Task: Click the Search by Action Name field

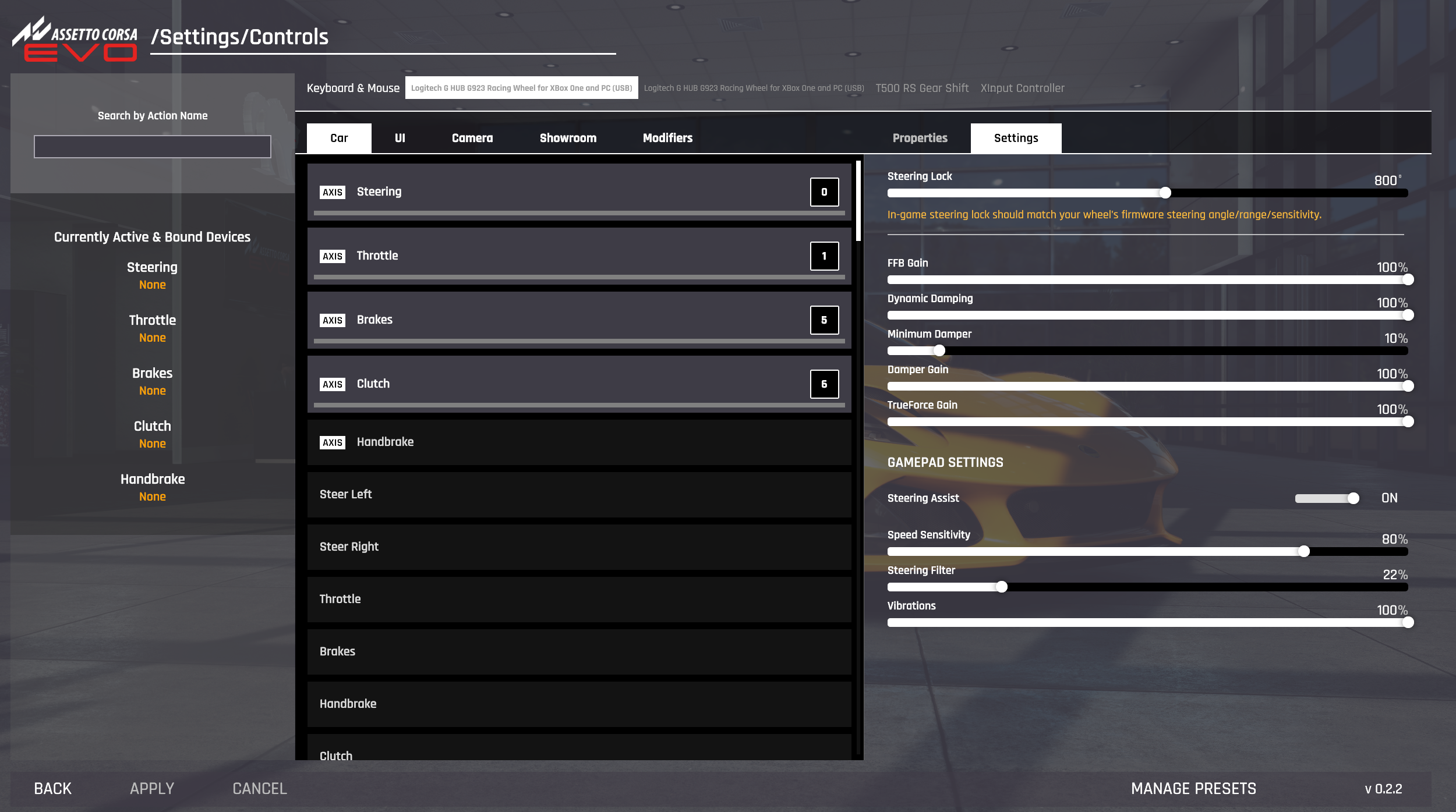Action: tap(153, 147)
